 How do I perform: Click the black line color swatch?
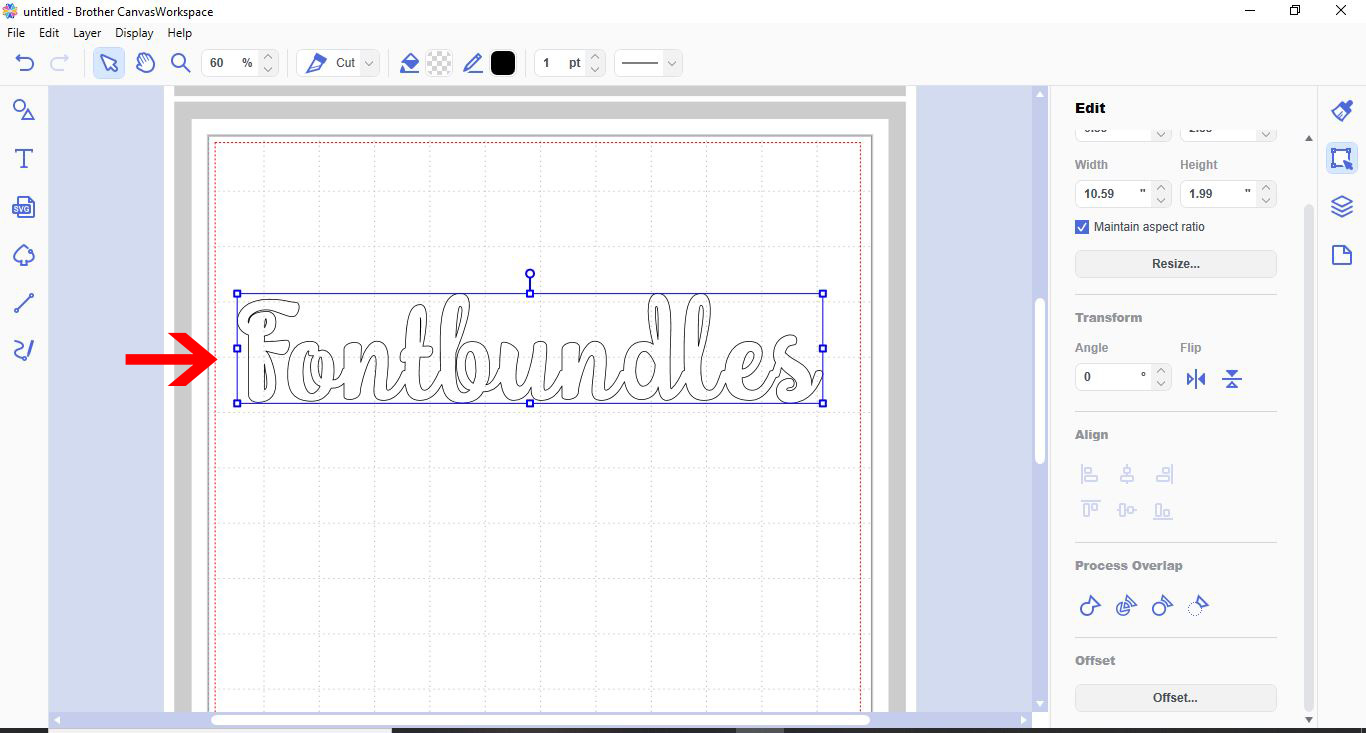click(x=503, y=63)
